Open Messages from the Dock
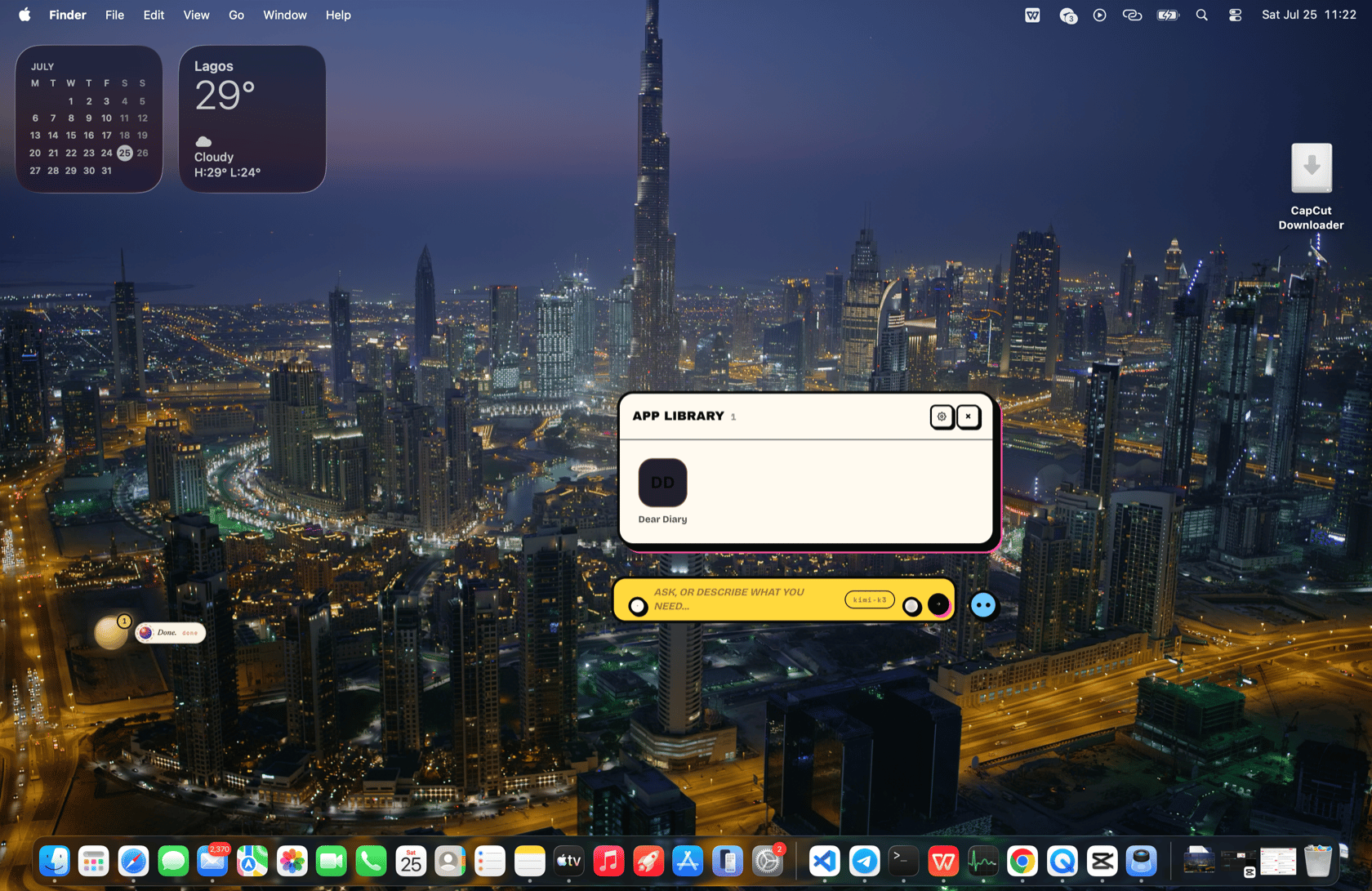 173,861
